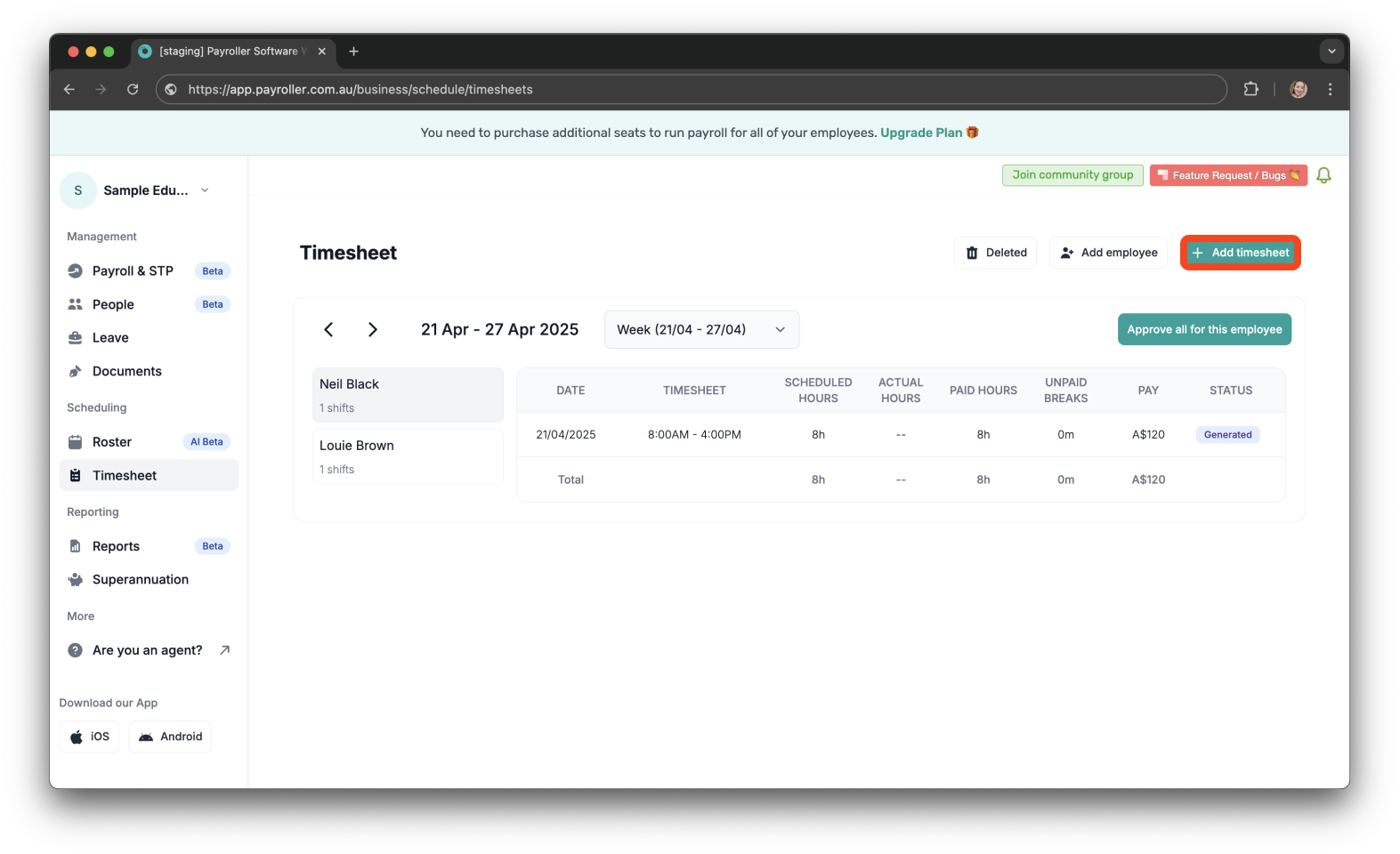Viewport: 1400px width, 854px height.
Task: Click the 21 Apr - 27 Apr 2025 heading
Action: [499, 329]
